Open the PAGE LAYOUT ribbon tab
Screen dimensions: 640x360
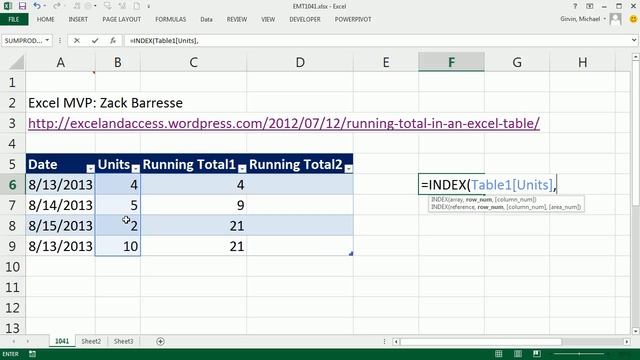coord(122,19)
